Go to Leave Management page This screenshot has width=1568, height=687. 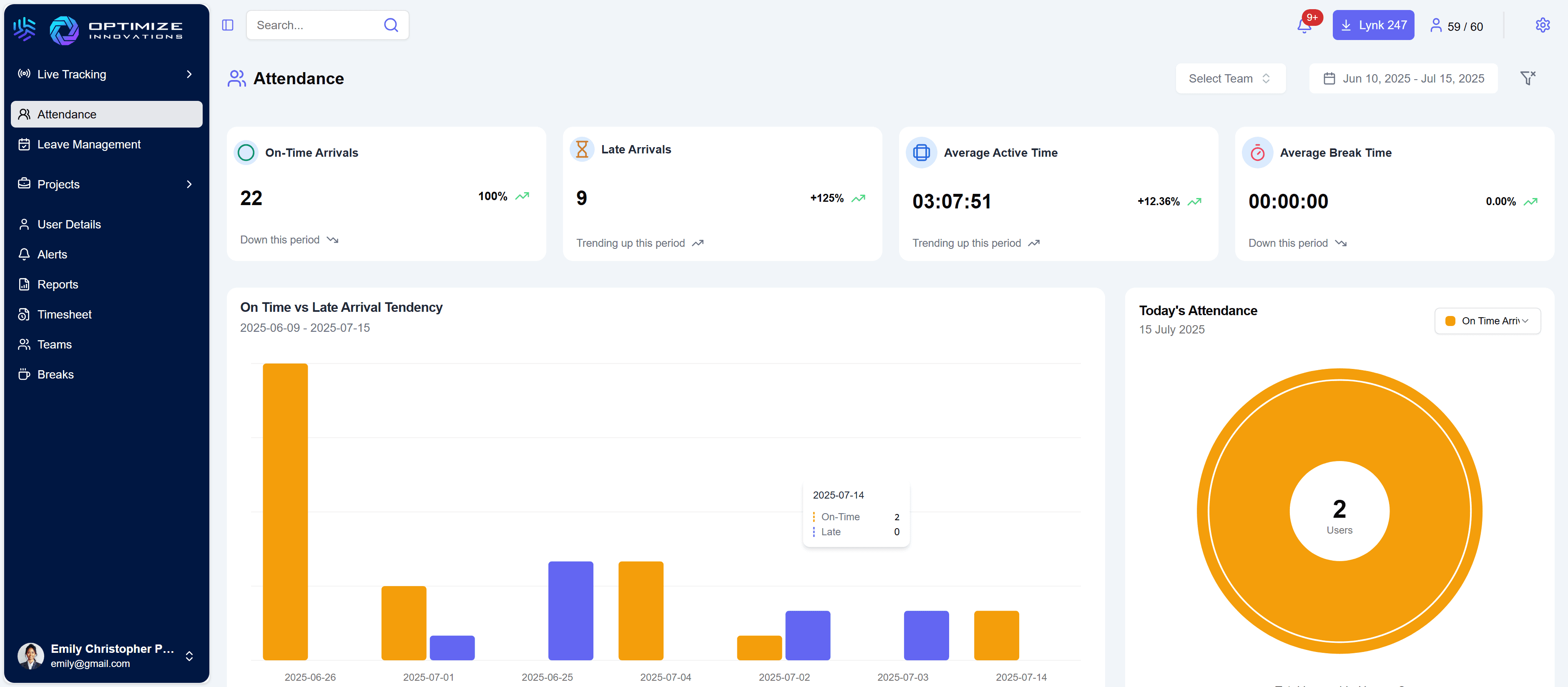point(89,144)
